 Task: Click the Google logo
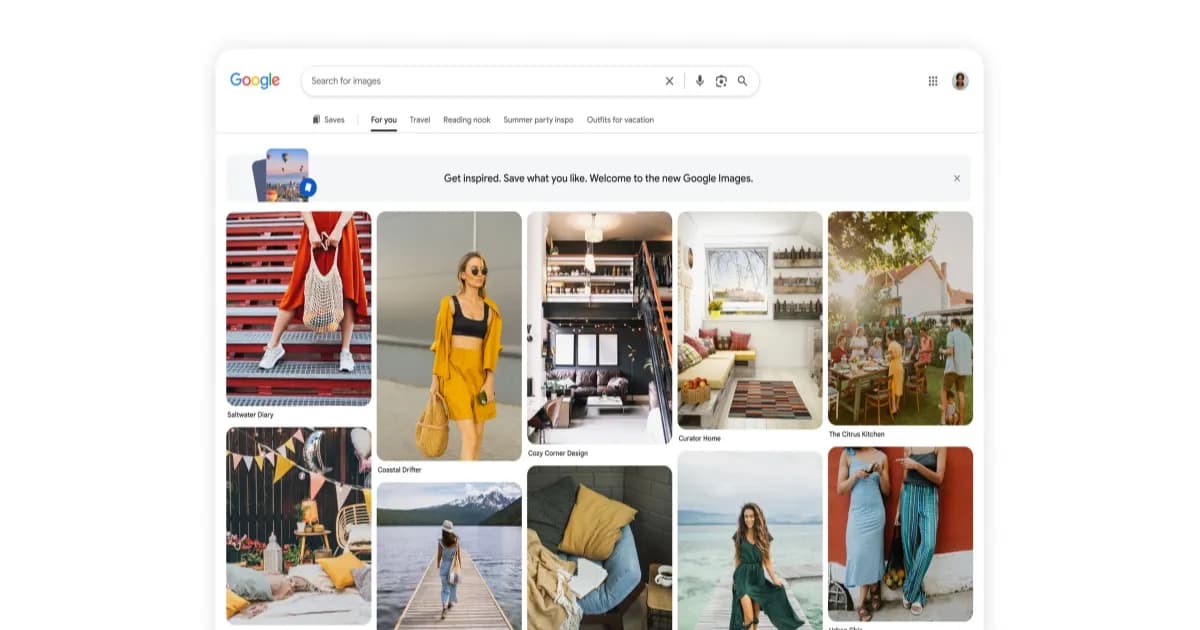pos(255,81)
